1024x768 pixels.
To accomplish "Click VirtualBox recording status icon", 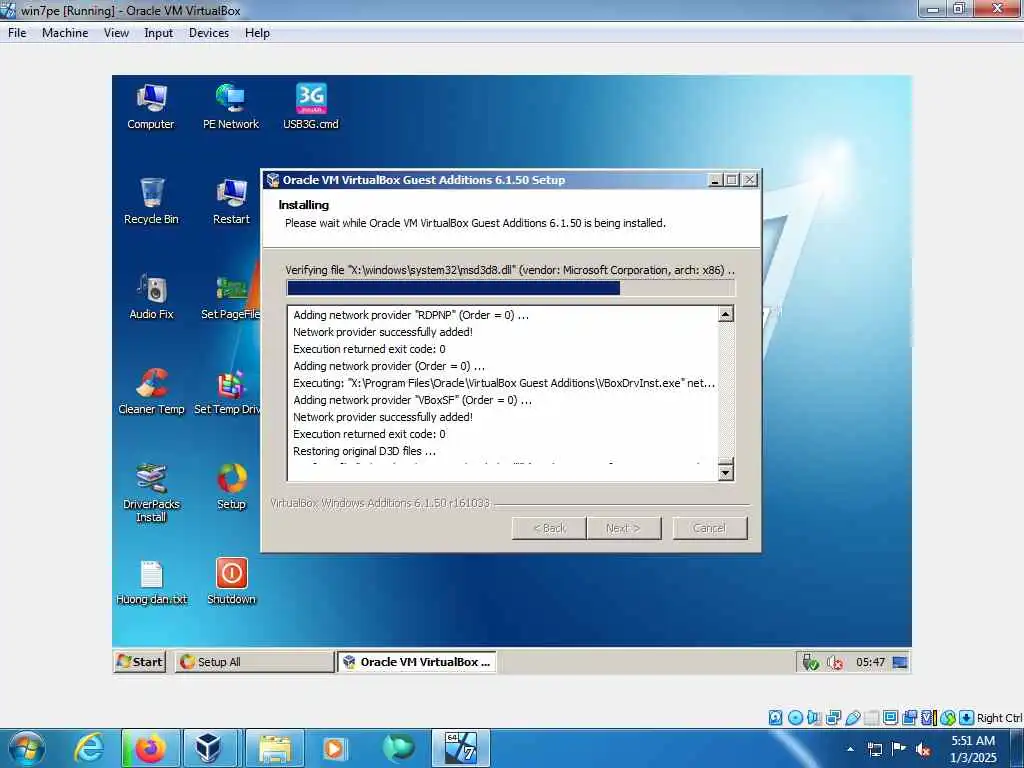I will 910,718.
